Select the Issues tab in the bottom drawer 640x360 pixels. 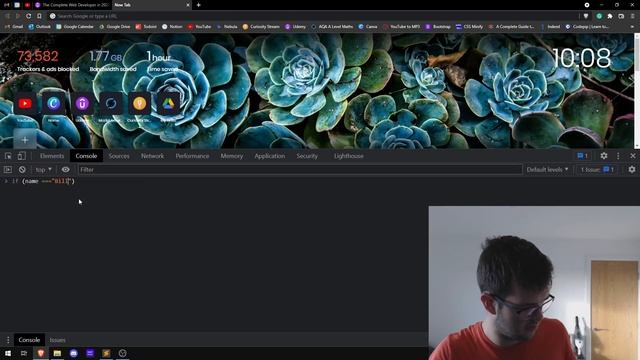tap(58, 340)
